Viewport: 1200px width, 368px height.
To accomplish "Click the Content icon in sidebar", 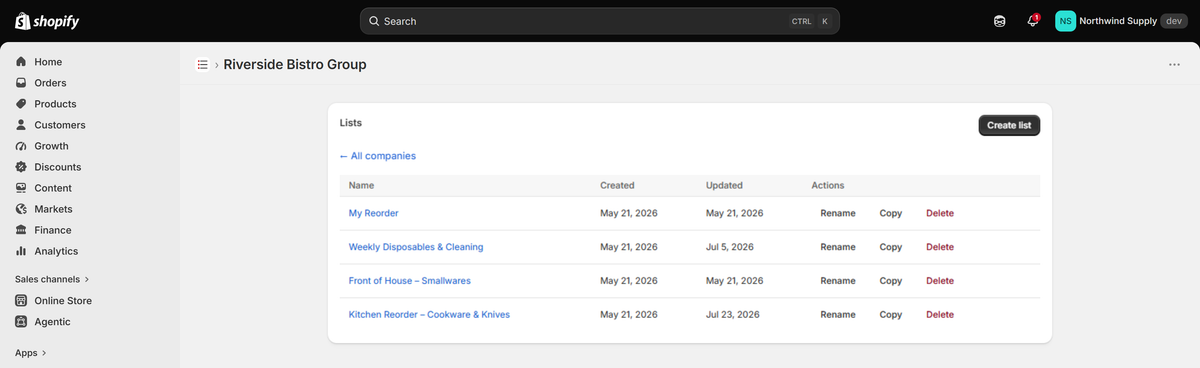I will click(21, 188).
